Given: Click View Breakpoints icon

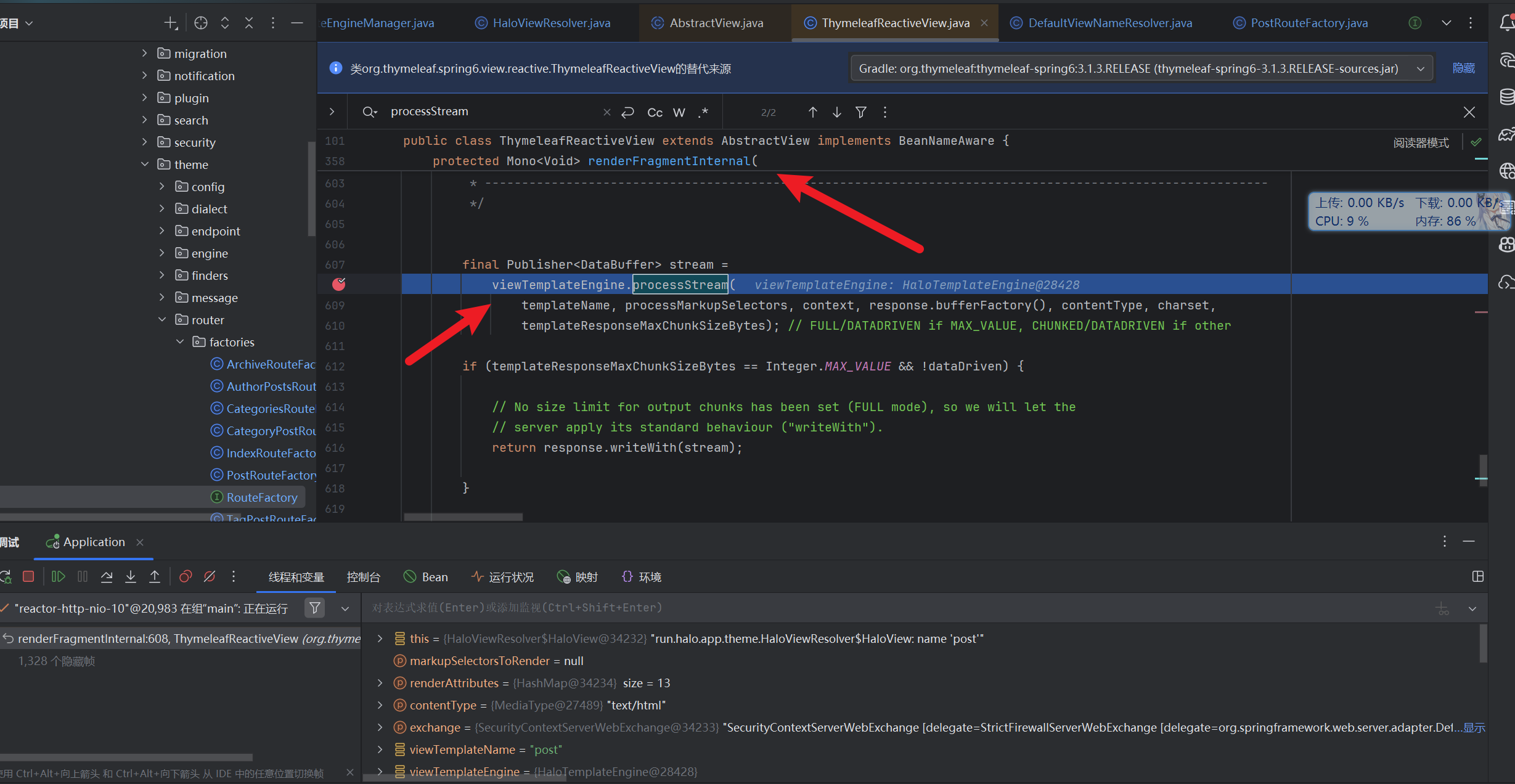Looking at the screenshot, I should (x=185, y=576).
